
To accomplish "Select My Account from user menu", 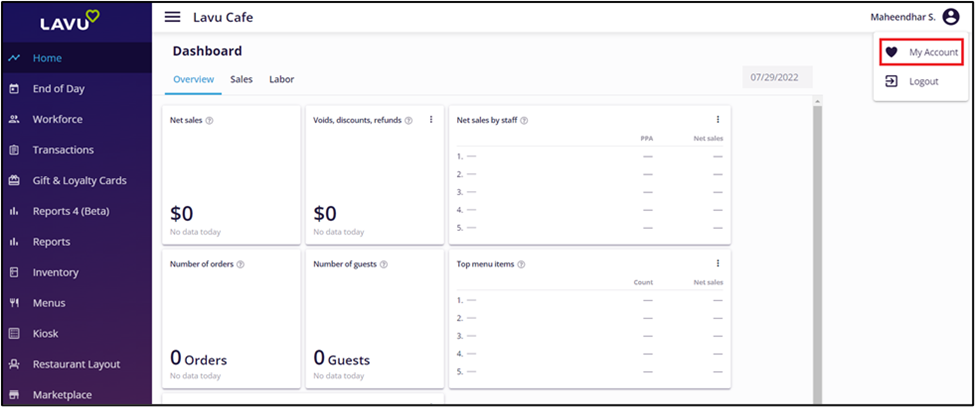I will [x=933, y=52].
